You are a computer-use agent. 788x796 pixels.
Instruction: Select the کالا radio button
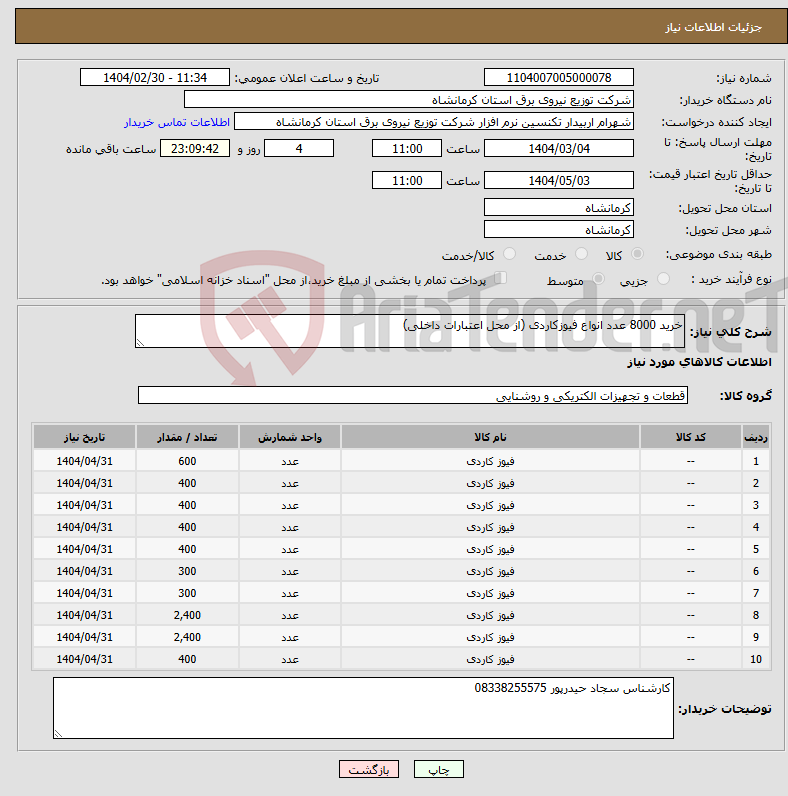tap(637, 253)
